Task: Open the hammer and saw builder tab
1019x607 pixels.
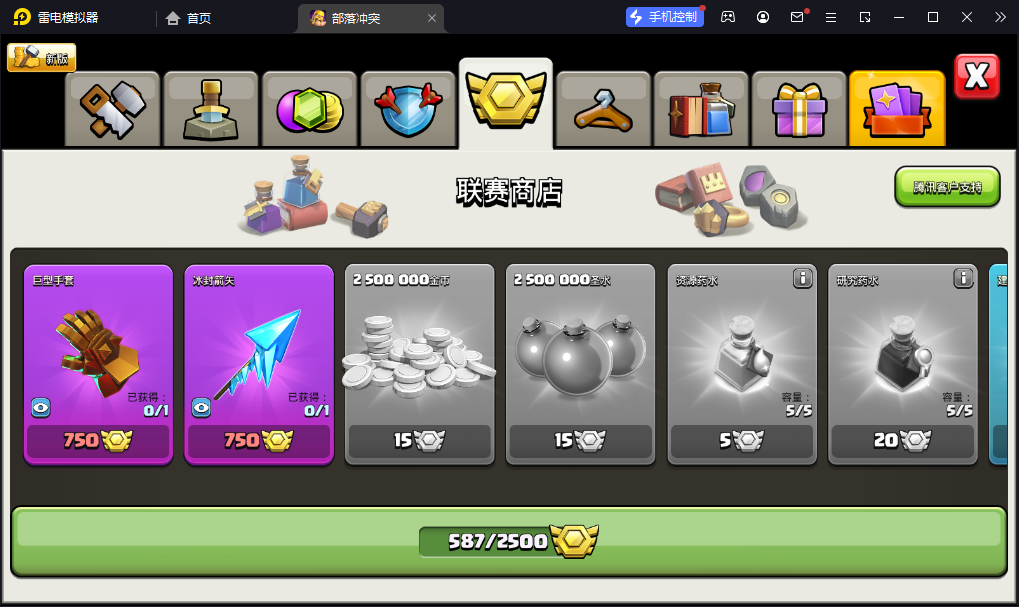Action: (112, 109)
